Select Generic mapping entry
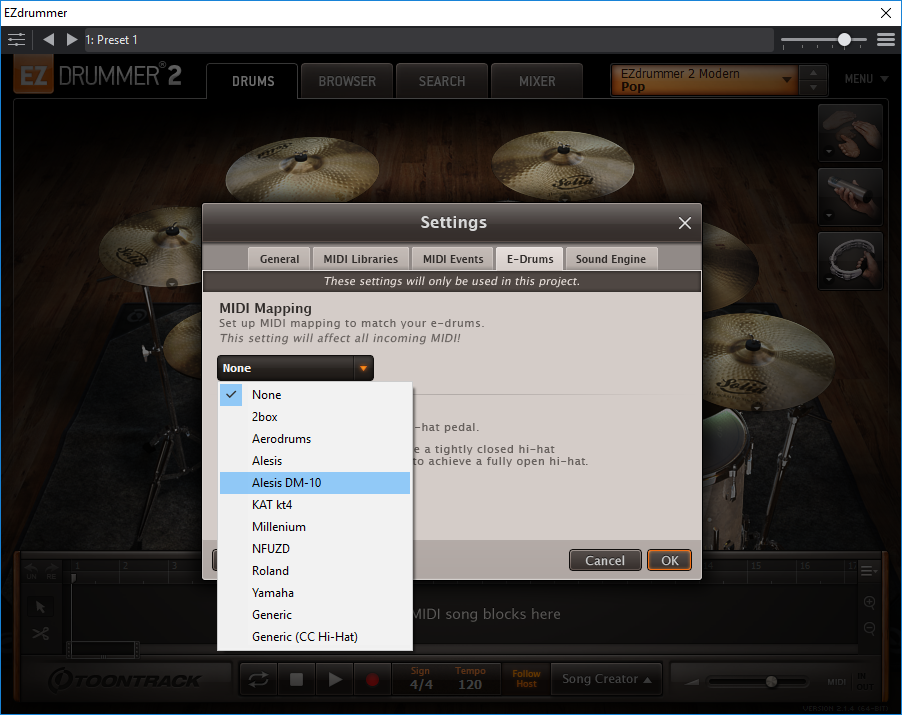 click(315, 614)
